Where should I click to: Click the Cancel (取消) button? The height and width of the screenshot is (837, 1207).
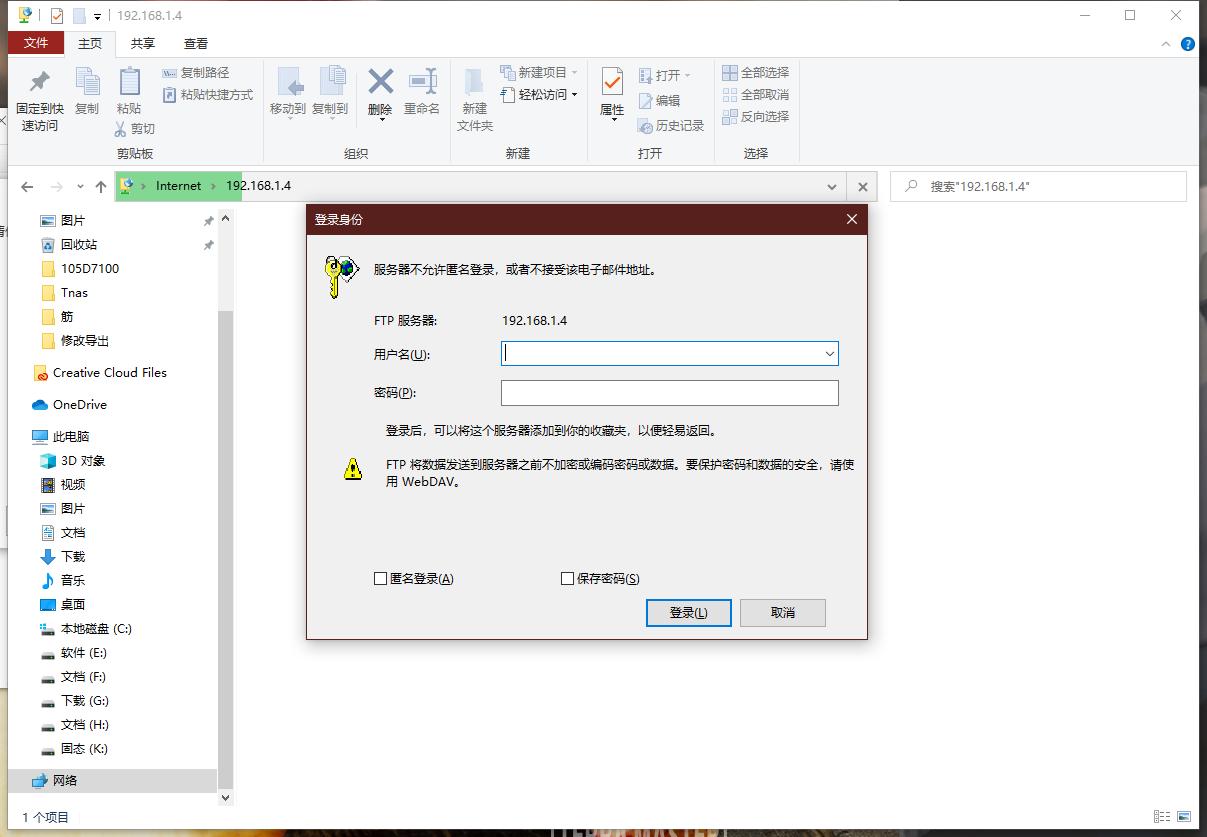click(x=783, y=612)
